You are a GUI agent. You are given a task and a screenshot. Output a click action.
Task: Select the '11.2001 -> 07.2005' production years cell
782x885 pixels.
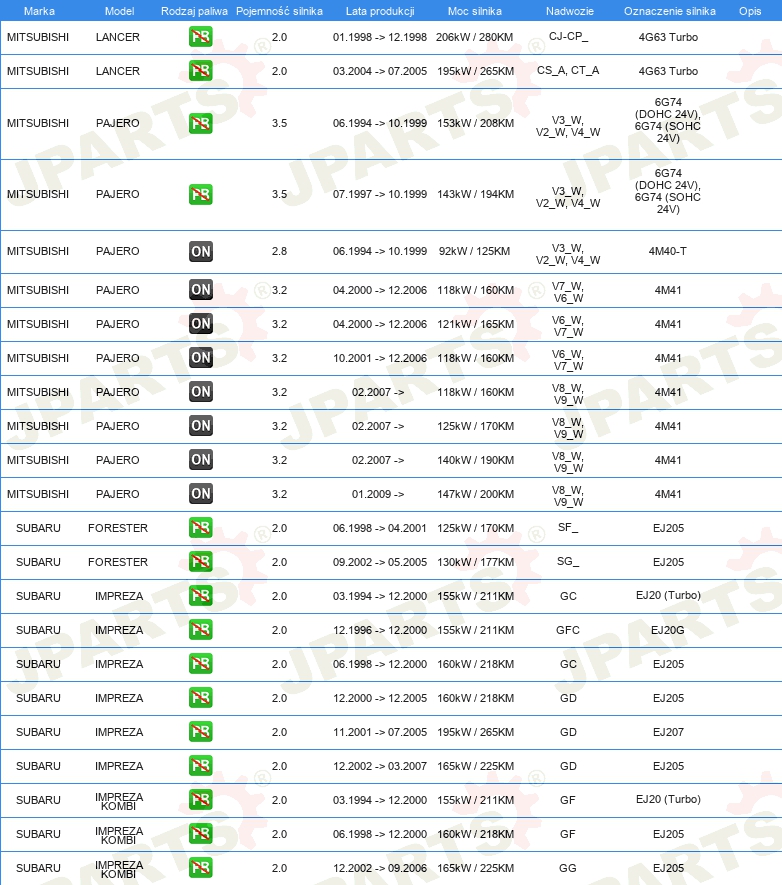tap(380, 732)
